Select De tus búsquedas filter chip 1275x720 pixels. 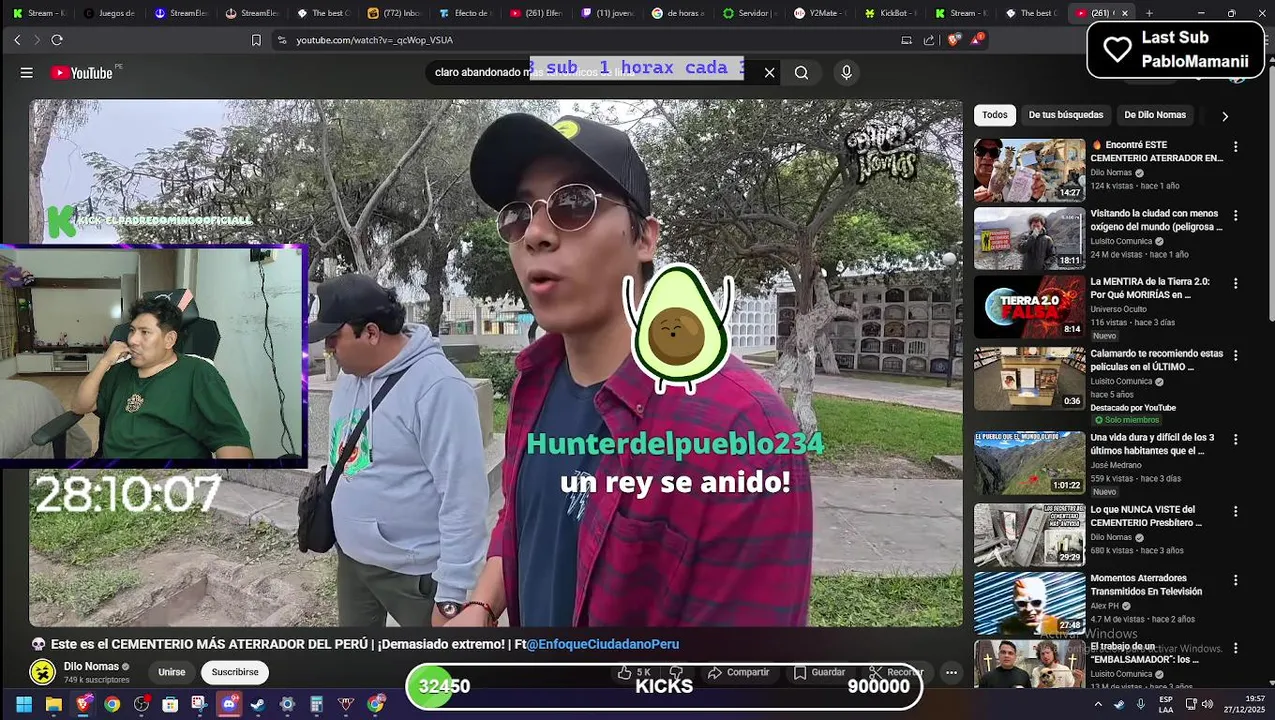click(1065, 115)
